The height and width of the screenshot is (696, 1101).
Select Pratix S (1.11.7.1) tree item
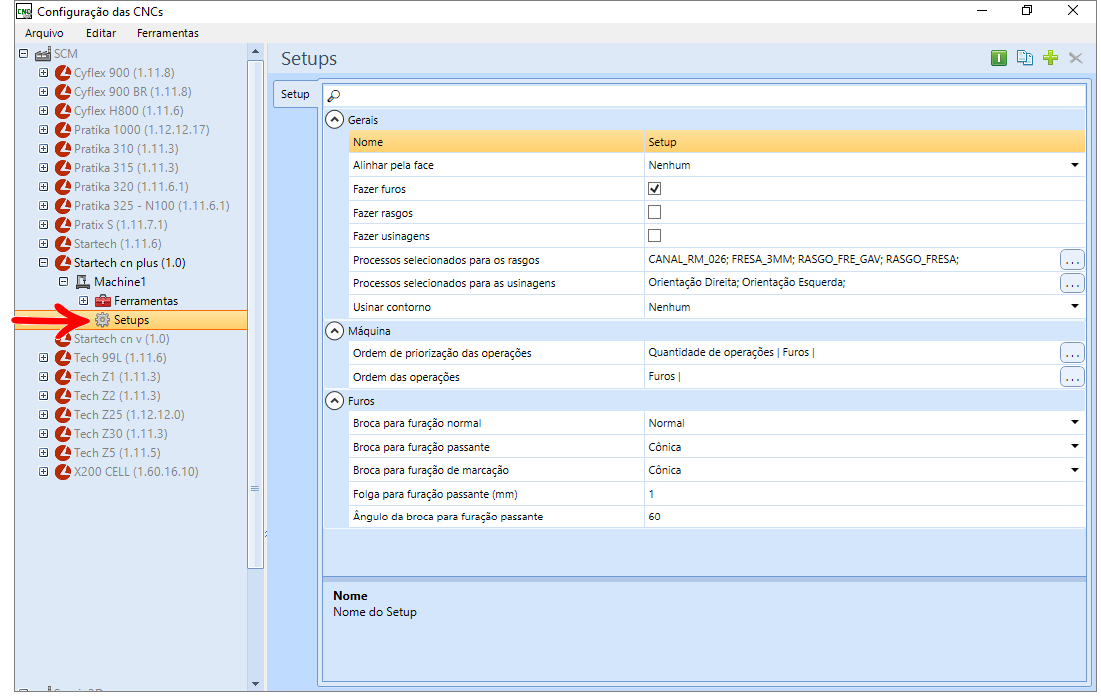click(x=121, y=225)
